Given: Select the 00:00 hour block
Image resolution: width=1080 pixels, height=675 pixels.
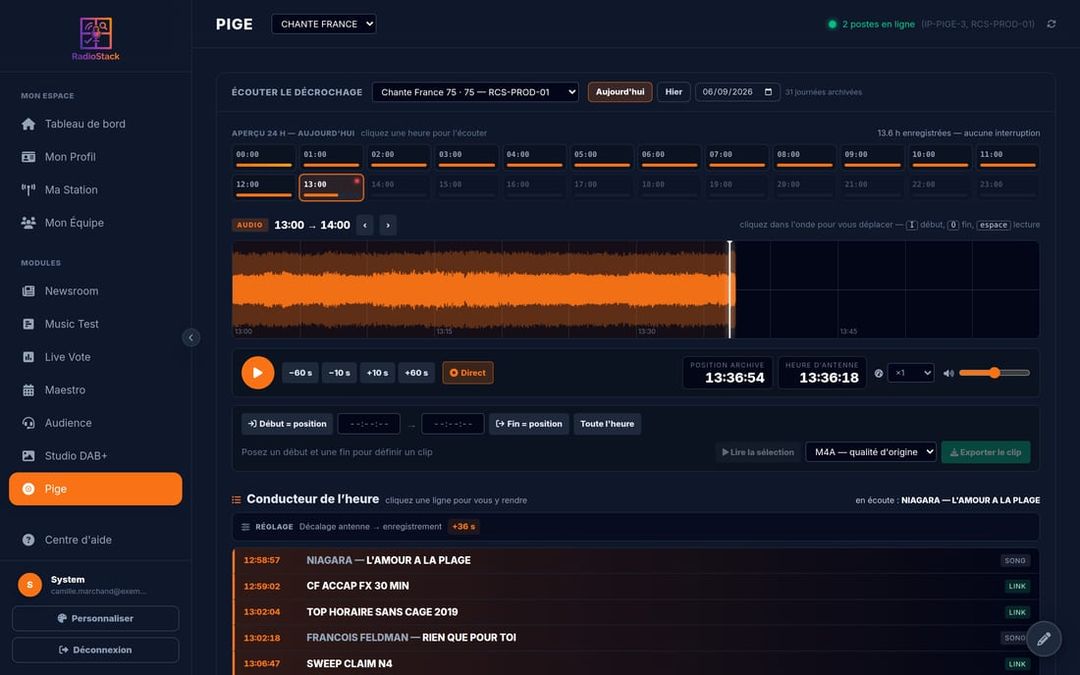Looking at the screenshot, I should (264, 157).
